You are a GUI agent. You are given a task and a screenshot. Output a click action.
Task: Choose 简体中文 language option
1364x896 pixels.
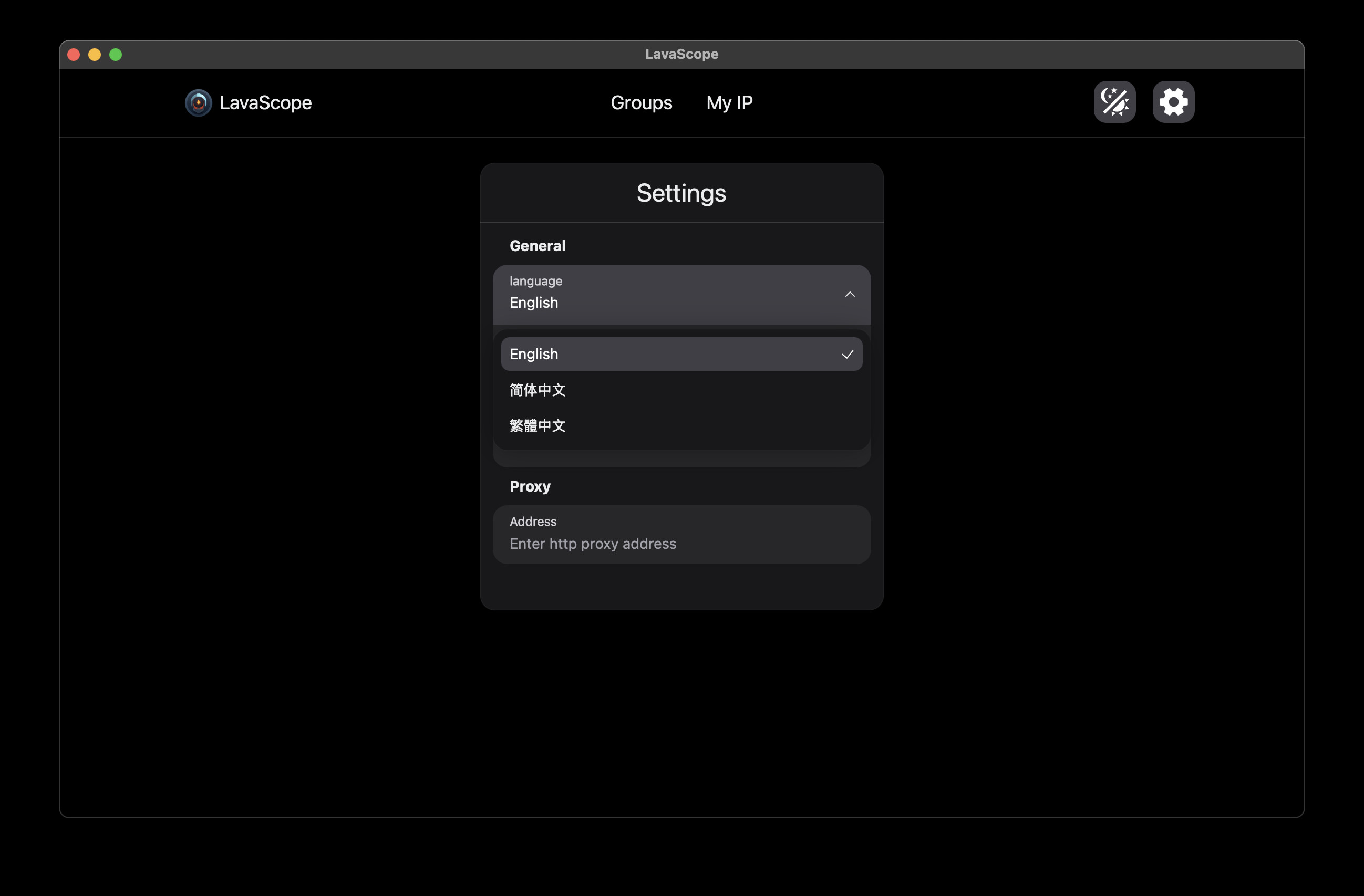click(538, 390)
